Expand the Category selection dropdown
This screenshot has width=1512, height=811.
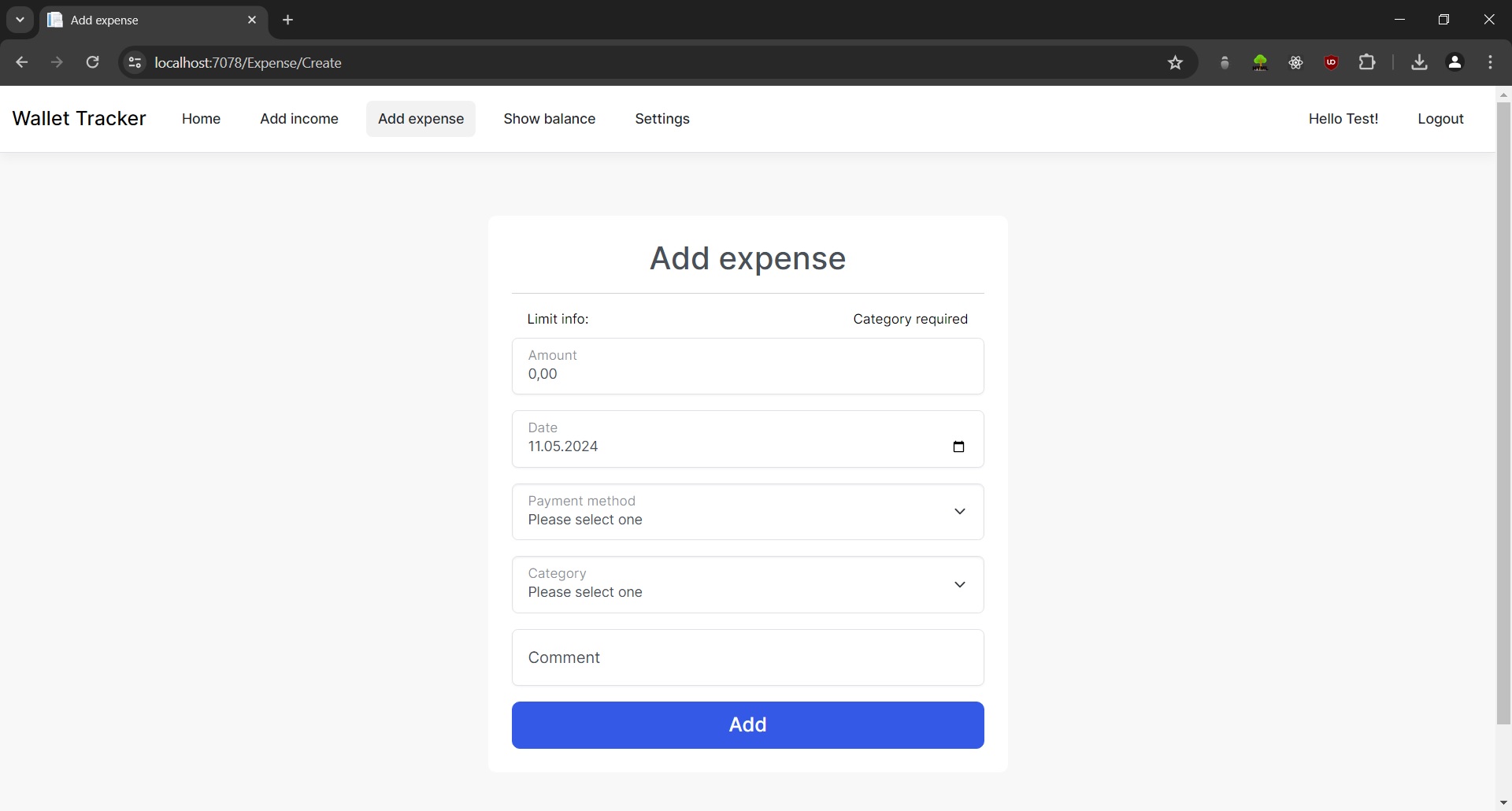point(960,584)
